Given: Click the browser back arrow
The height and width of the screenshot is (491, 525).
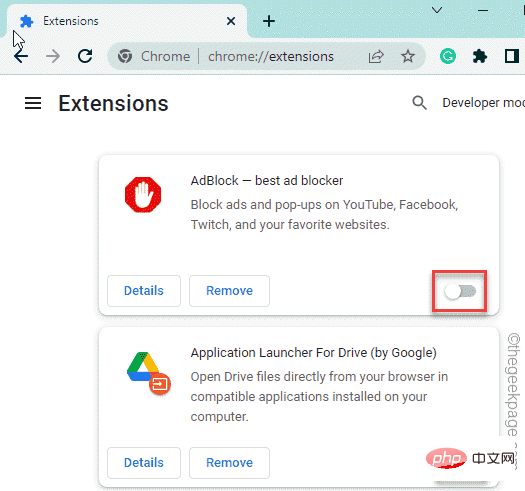Looking at the screenshot, I should point(21,56).
